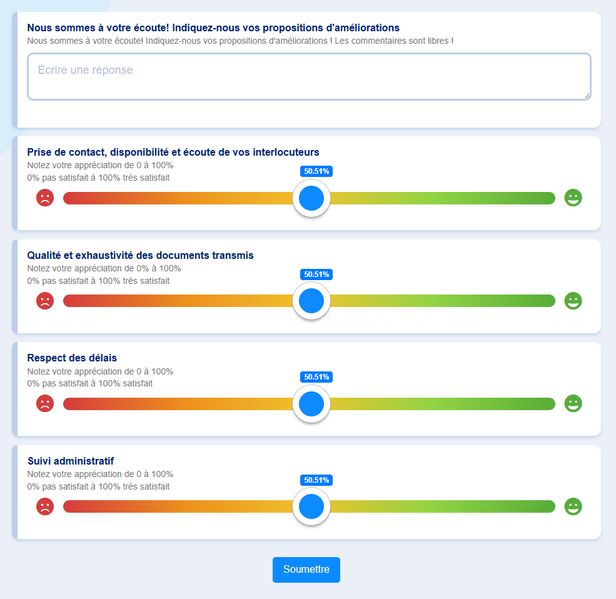Screen dimensions: 616x599
Task: Click red end of Respect des délais slider track
Action: [77, 404]
